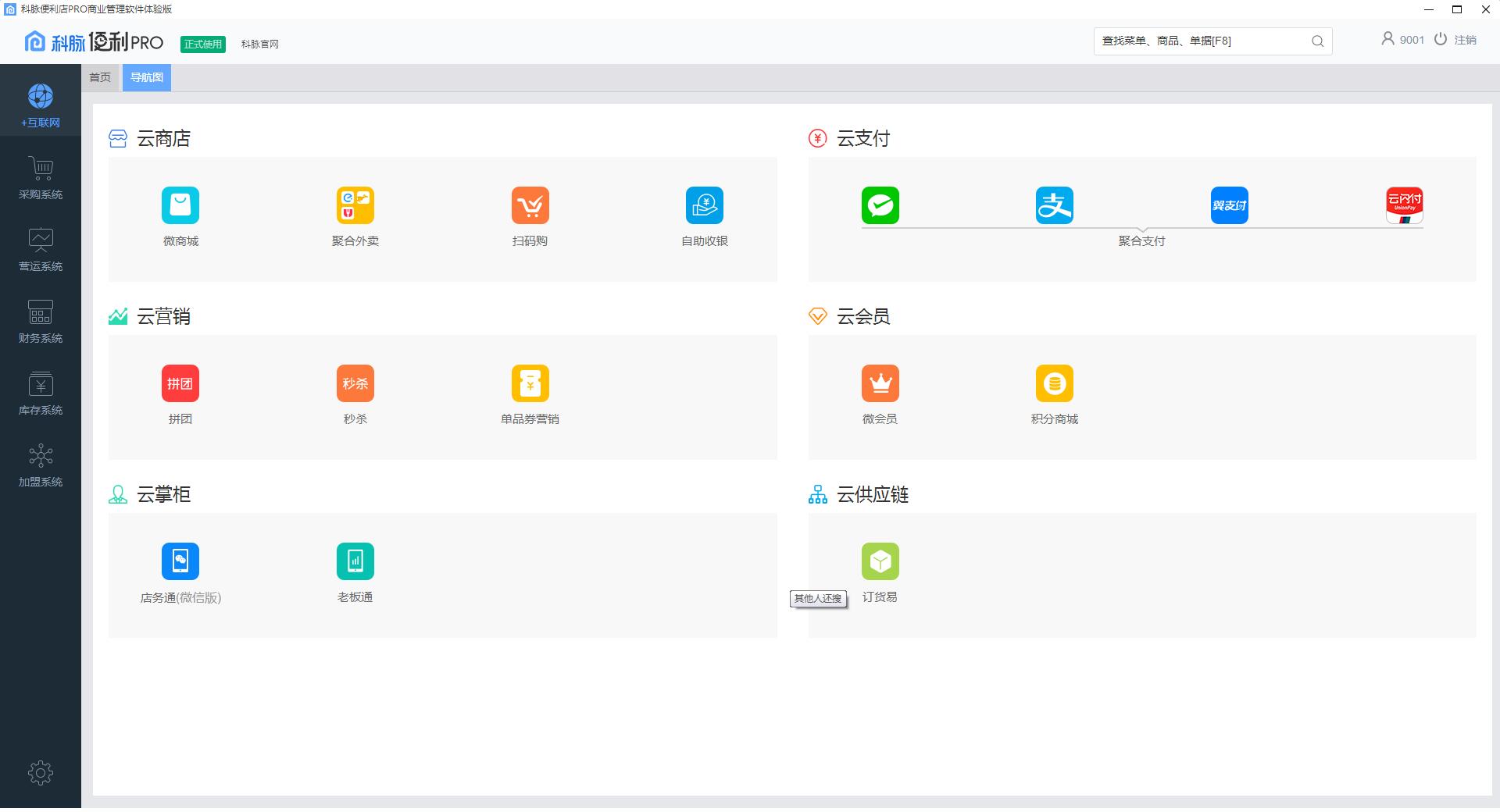Screen dimensions: 1500x812
Task: Click the search magnifier icon
Action: [1318, 41]
